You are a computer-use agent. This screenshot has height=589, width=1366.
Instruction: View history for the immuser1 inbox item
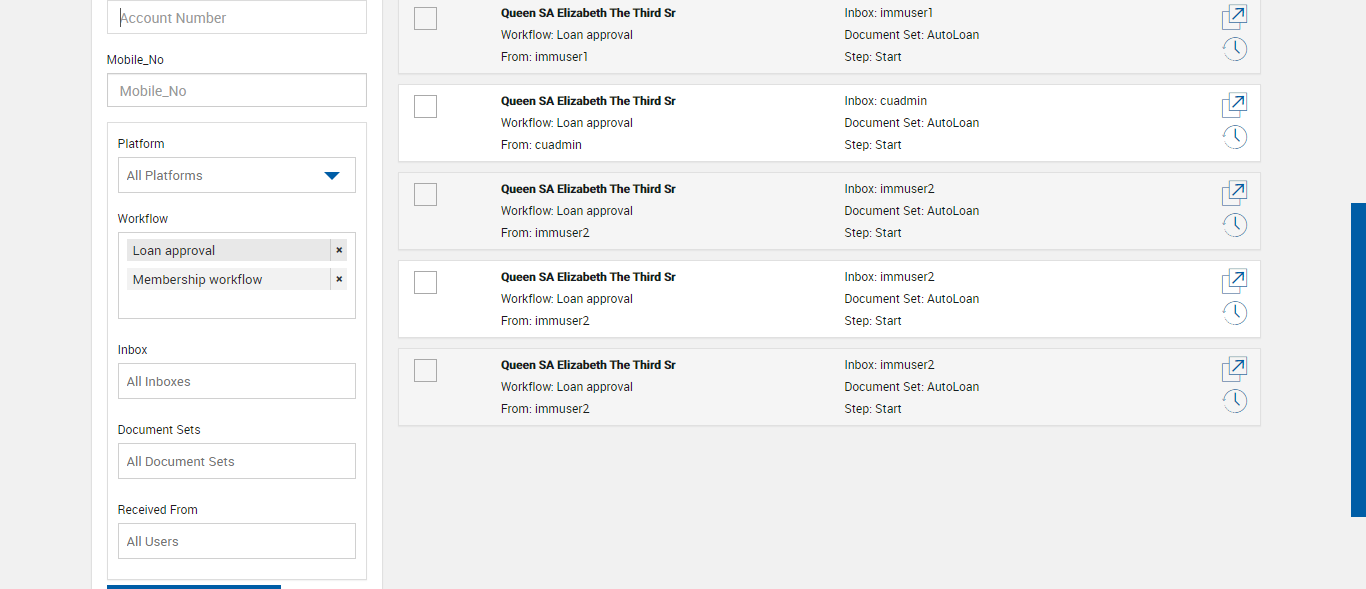[1235, 49]
